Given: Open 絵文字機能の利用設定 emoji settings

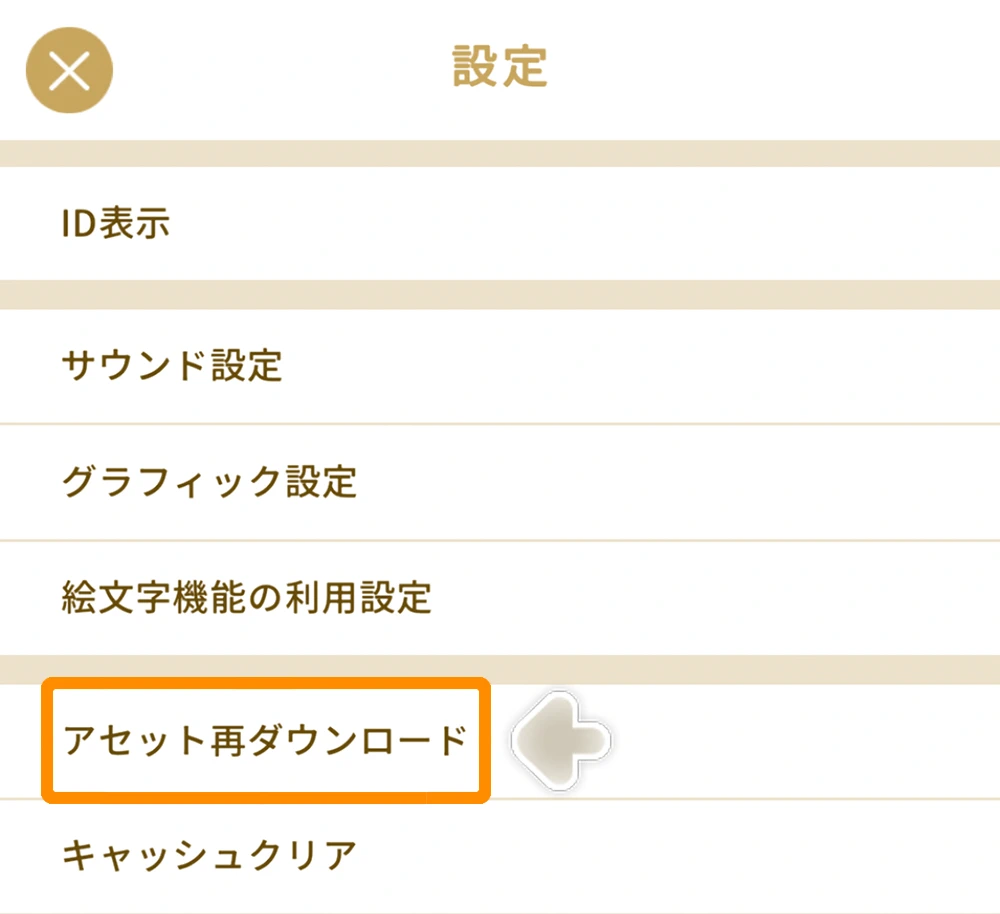Looking at the screenshot, I should click(500, 598).
